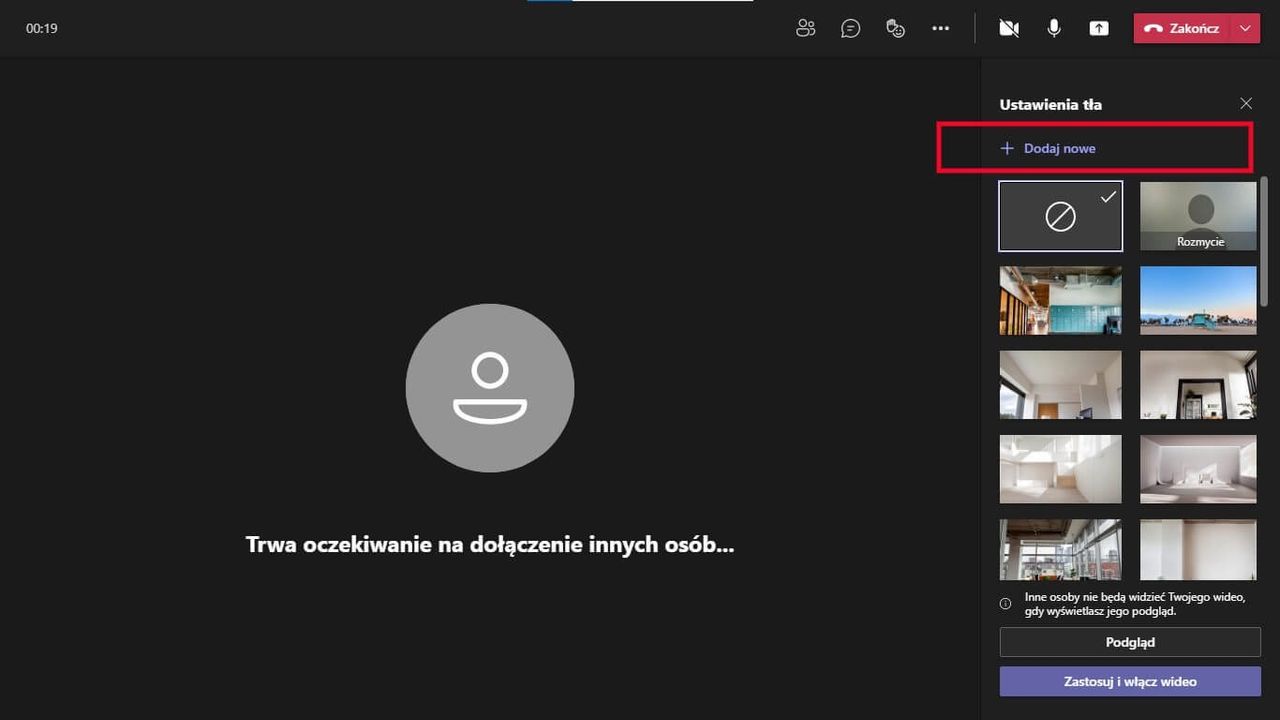Turn on the camera icon
The image size is (1280, 720).
[1009, 28]
